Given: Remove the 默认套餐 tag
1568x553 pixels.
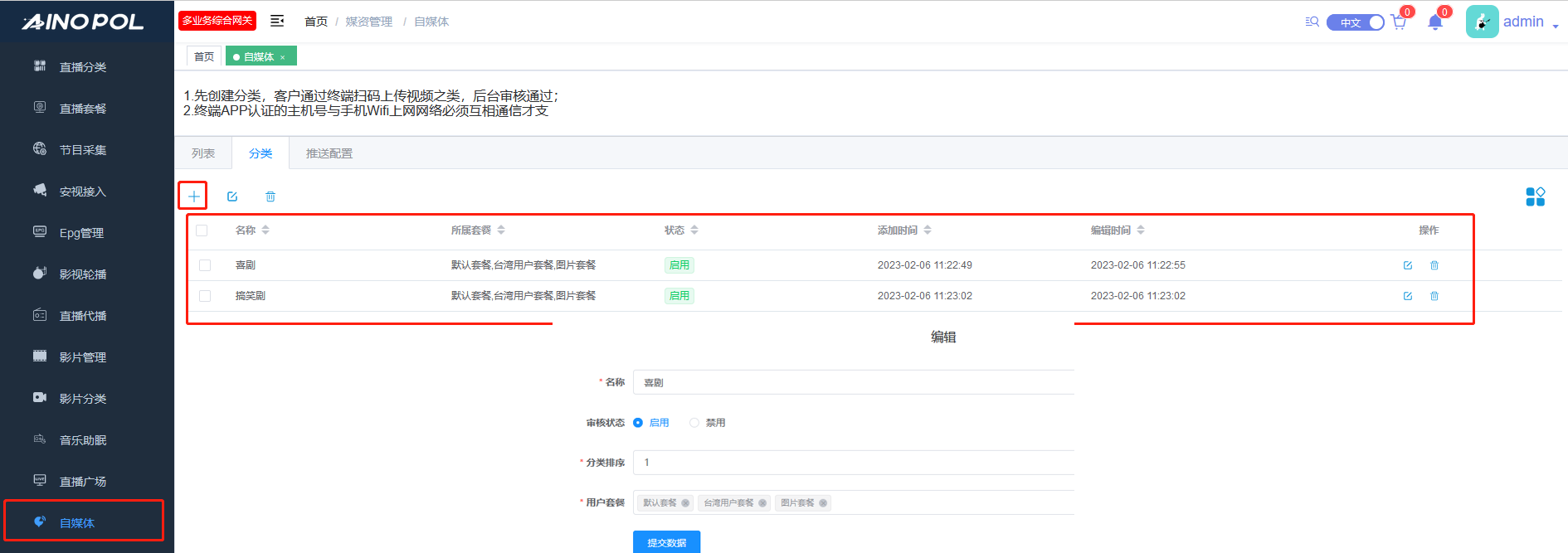Looking at the screenshot, I should click(685, 503).
